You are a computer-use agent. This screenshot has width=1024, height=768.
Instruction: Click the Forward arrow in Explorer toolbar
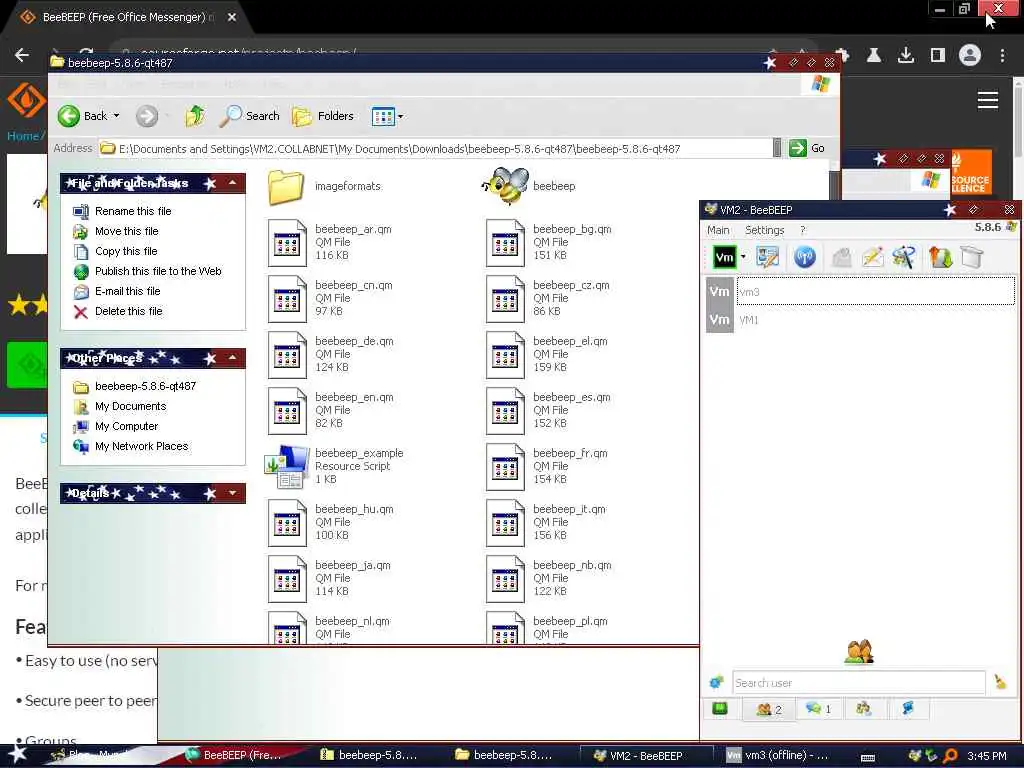coord(147,116)
